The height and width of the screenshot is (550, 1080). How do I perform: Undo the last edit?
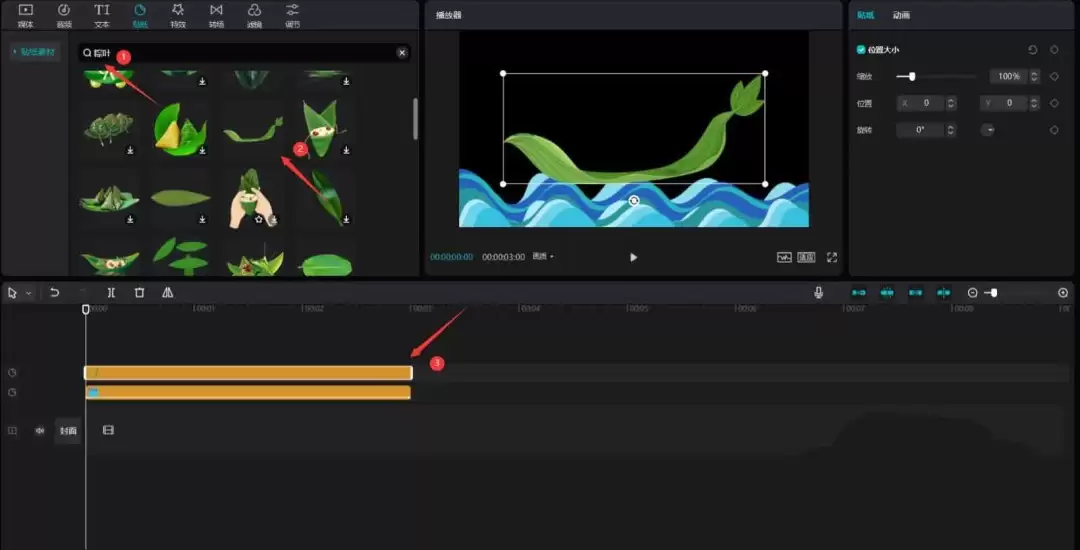(x=54, y=293)
